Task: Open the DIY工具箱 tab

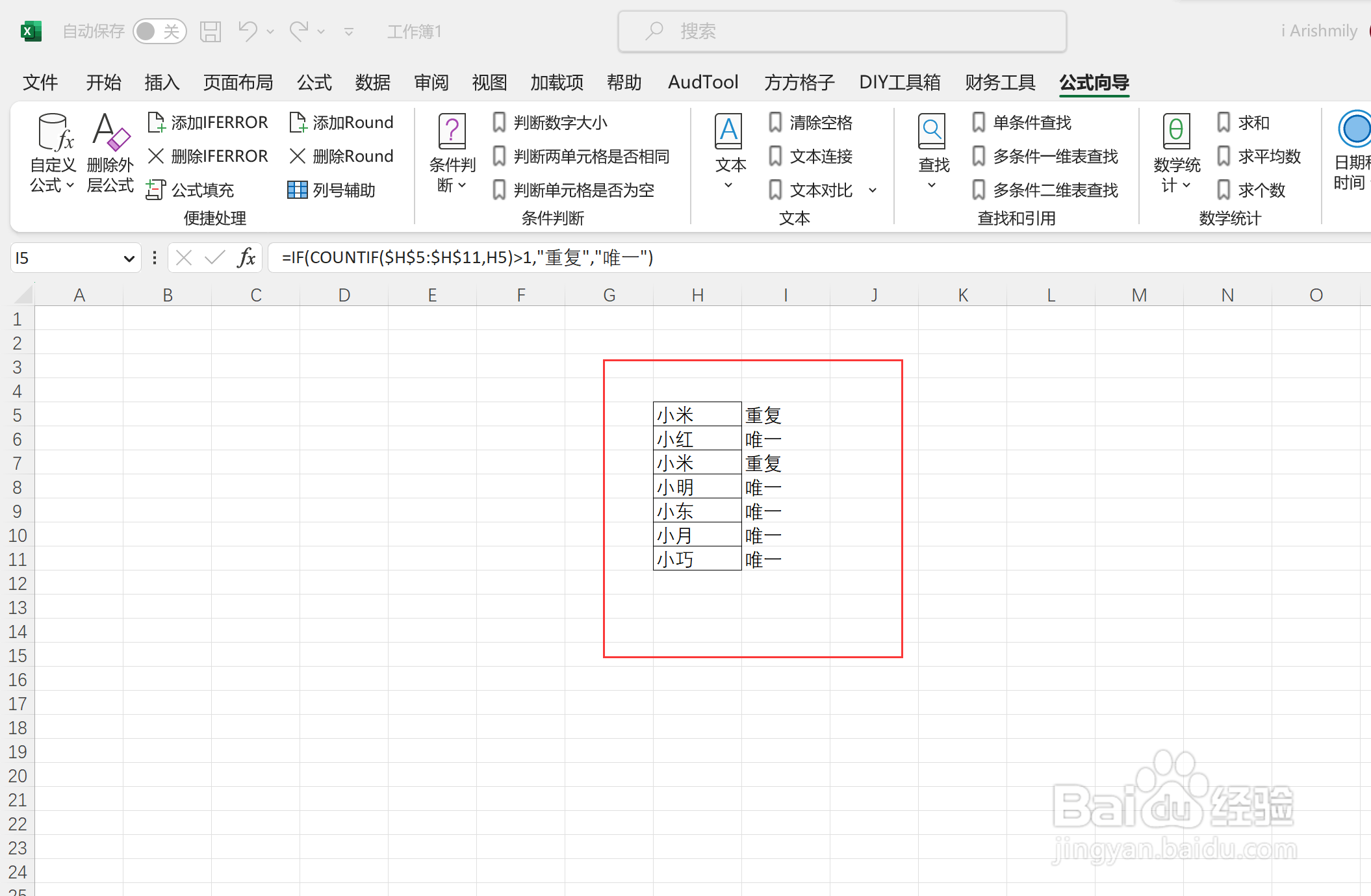Action: coord(900,83)
